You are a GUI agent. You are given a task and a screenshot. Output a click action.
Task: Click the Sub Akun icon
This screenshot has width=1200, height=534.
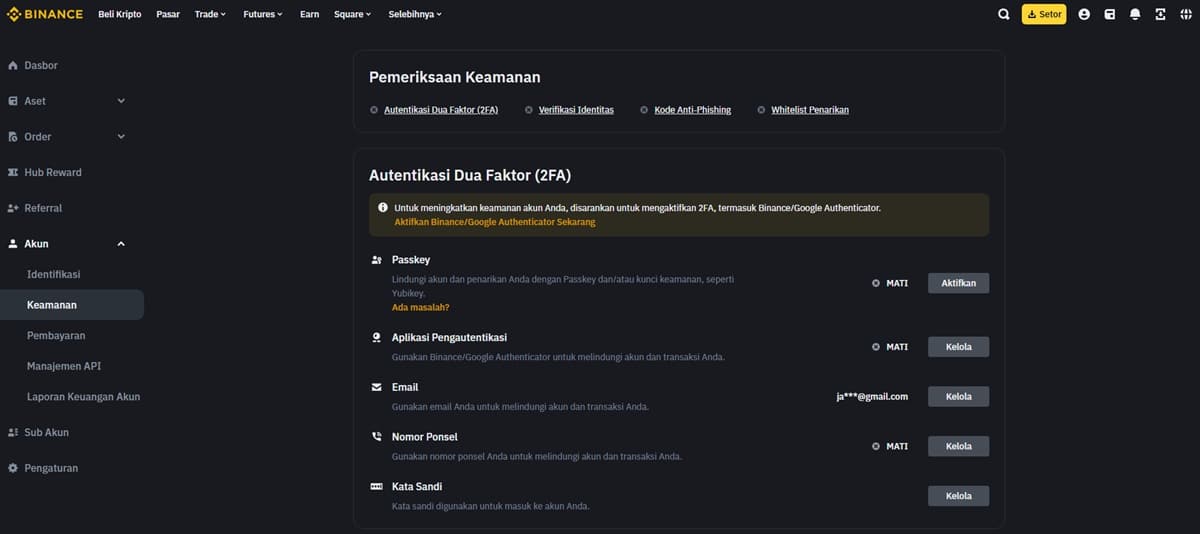point(13,432)
